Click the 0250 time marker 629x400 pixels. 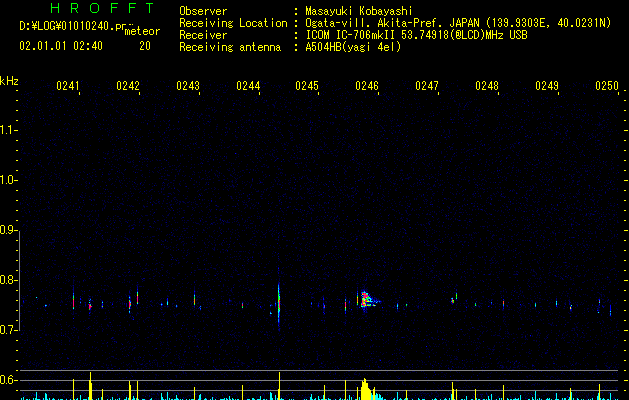pos(607,86)
